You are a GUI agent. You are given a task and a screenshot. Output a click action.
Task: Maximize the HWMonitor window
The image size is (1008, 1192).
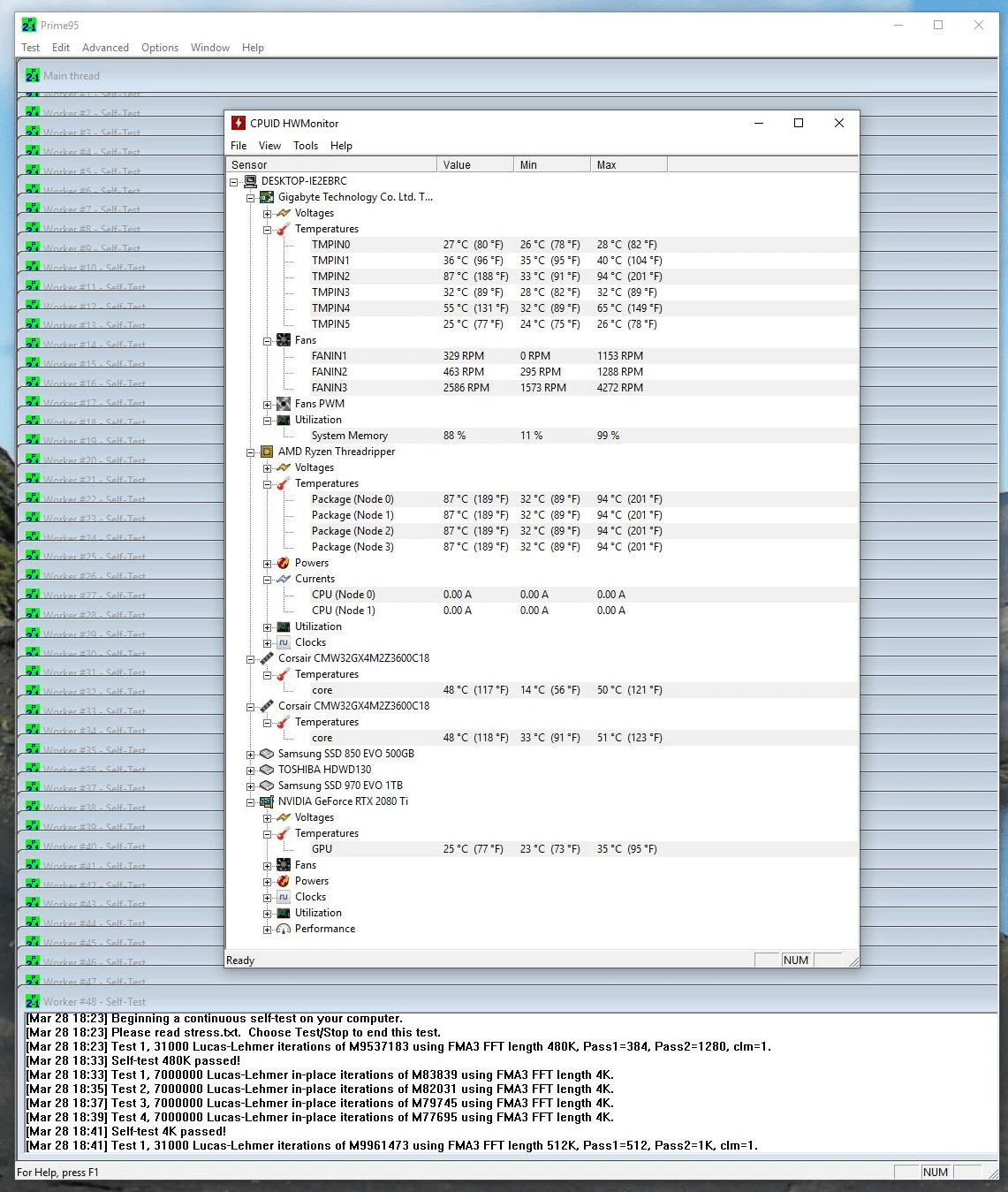click(x=799, y=123)
